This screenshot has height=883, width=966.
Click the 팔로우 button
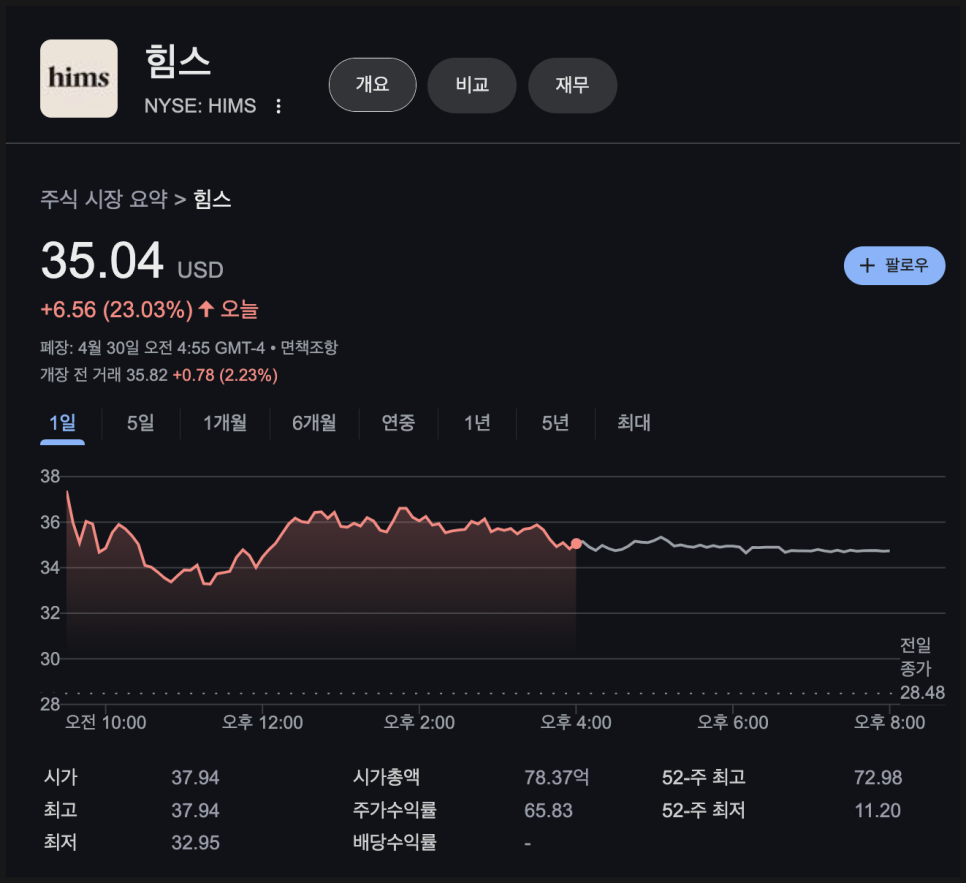[894, 265]
